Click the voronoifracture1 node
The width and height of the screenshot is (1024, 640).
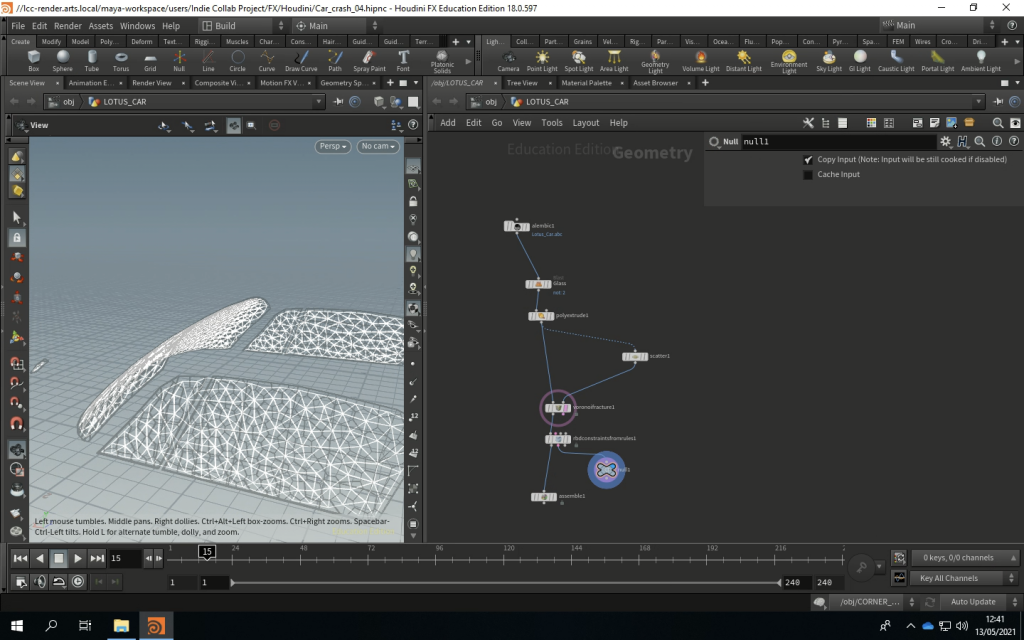(557, 407)
